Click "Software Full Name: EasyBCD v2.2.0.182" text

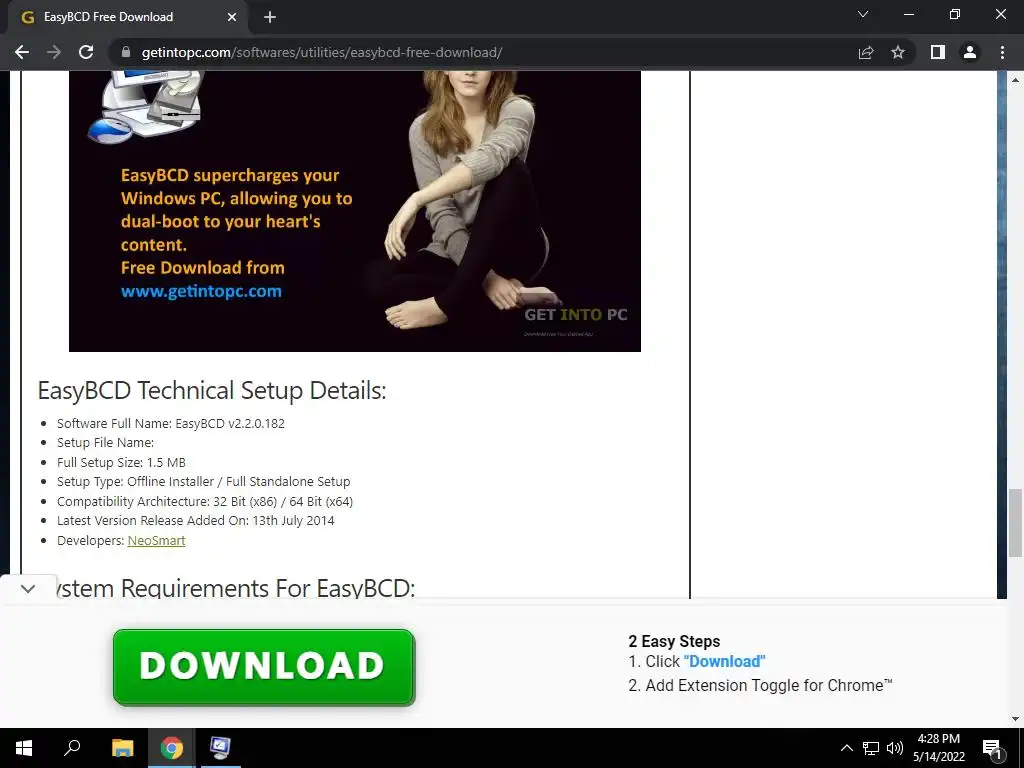pyautogui.click(x=171, y=423)
